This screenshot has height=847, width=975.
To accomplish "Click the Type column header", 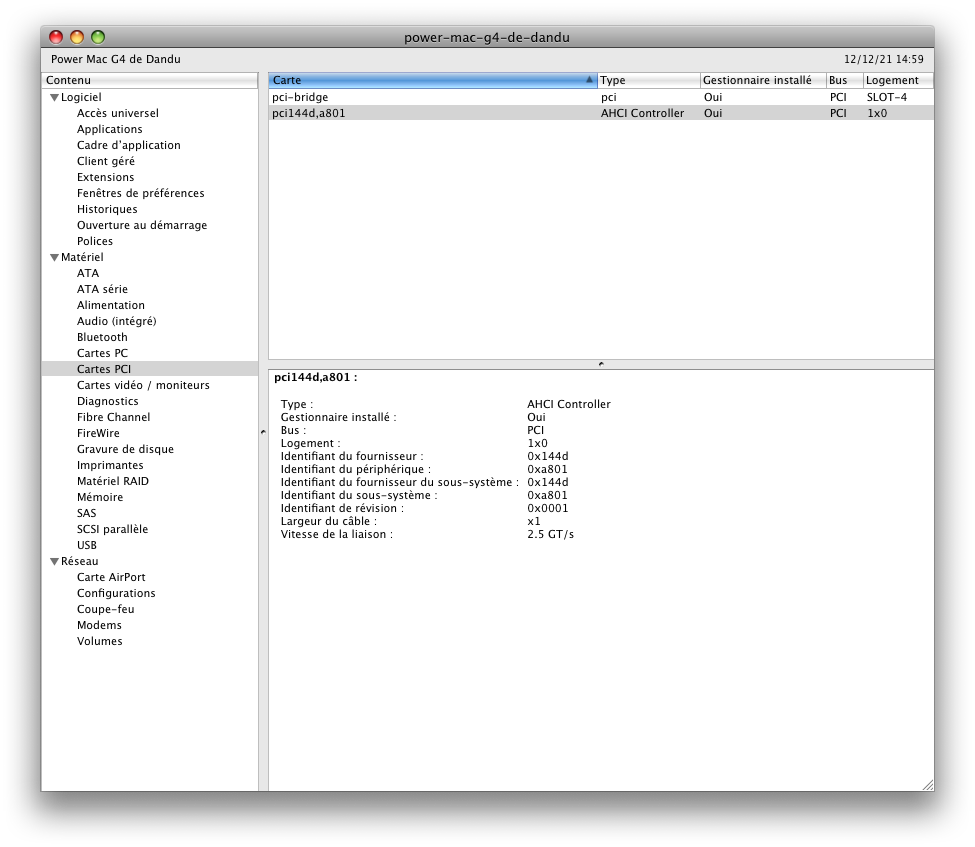I will [x=647, y=80].
